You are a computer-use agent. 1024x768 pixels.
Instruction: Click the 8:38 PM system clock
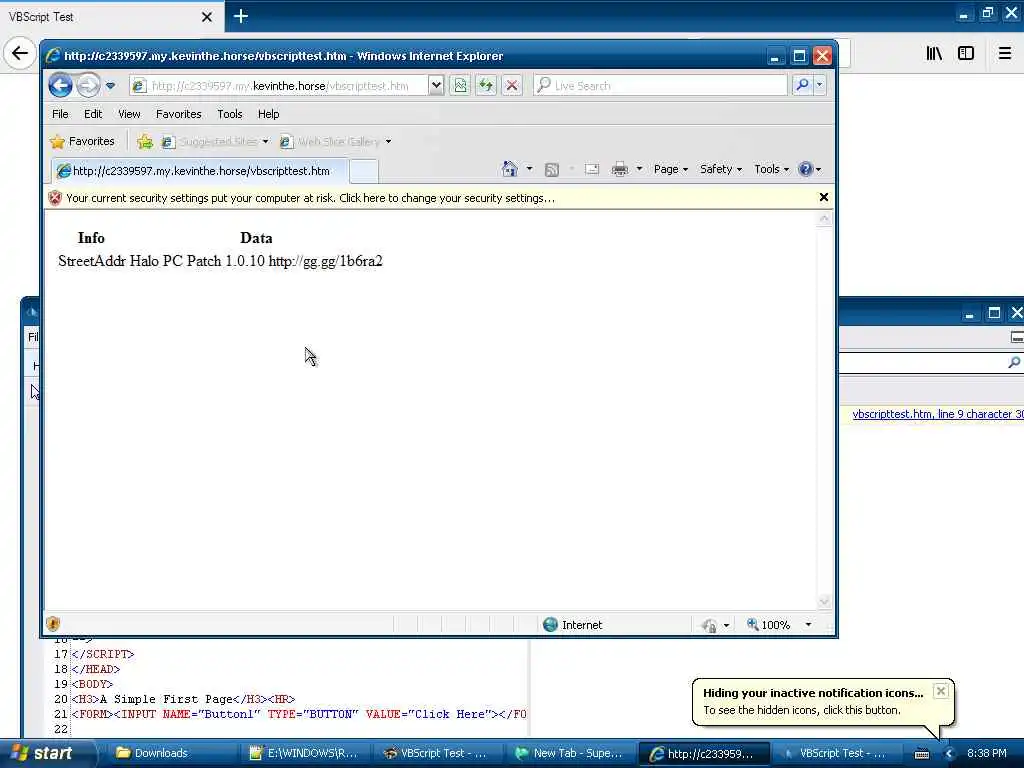tap(986, 753)
